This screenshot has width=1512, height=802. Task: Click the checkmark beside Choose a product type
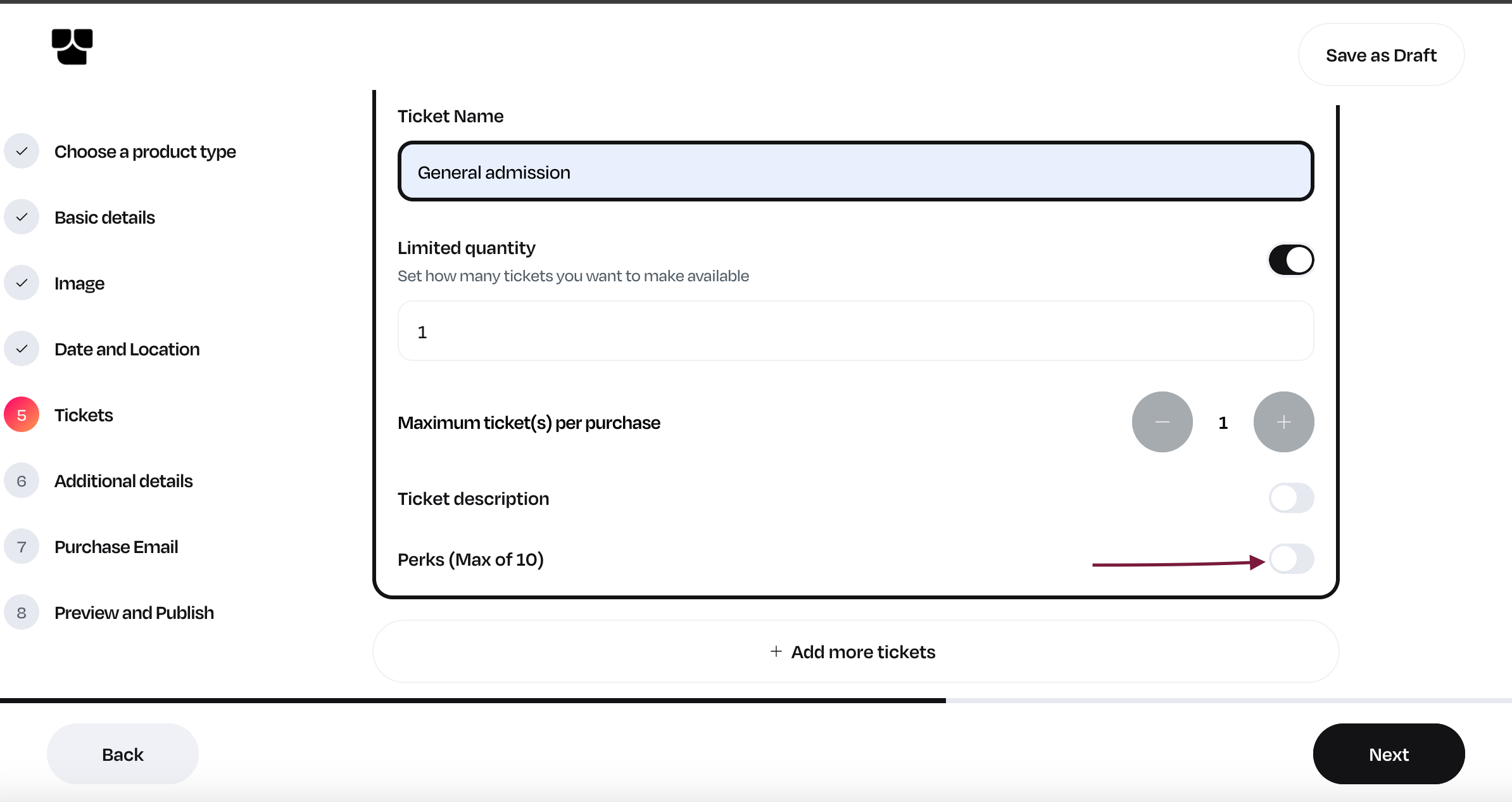[22, 151]
